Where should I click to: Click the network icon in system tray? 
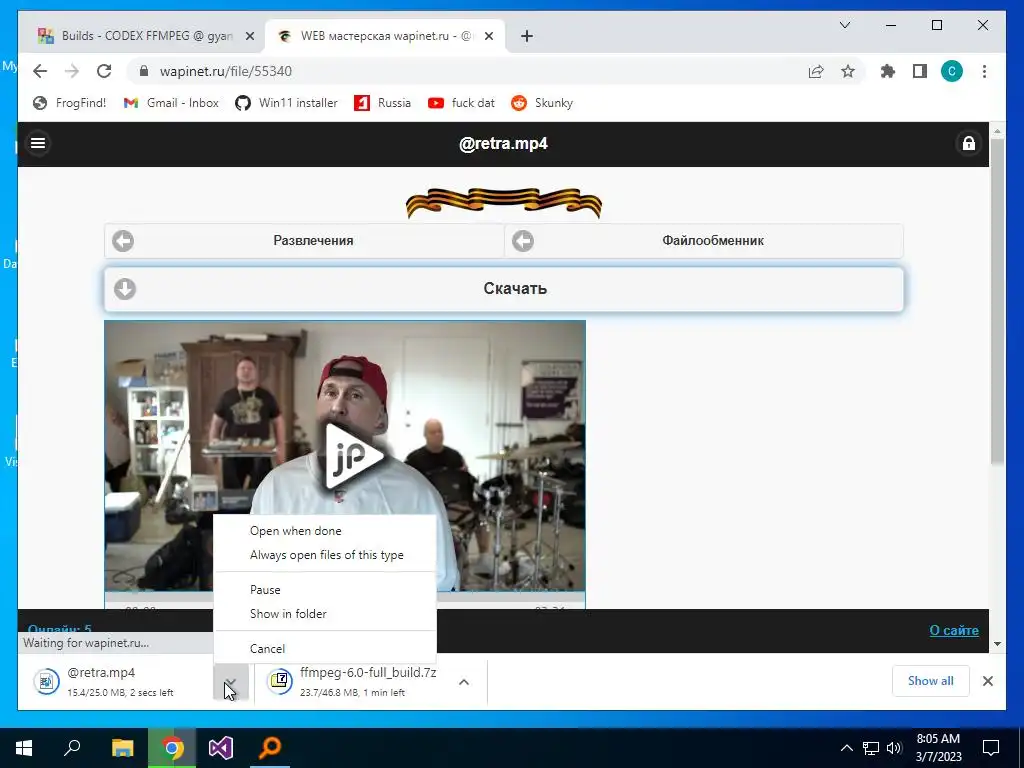(871, 748)
